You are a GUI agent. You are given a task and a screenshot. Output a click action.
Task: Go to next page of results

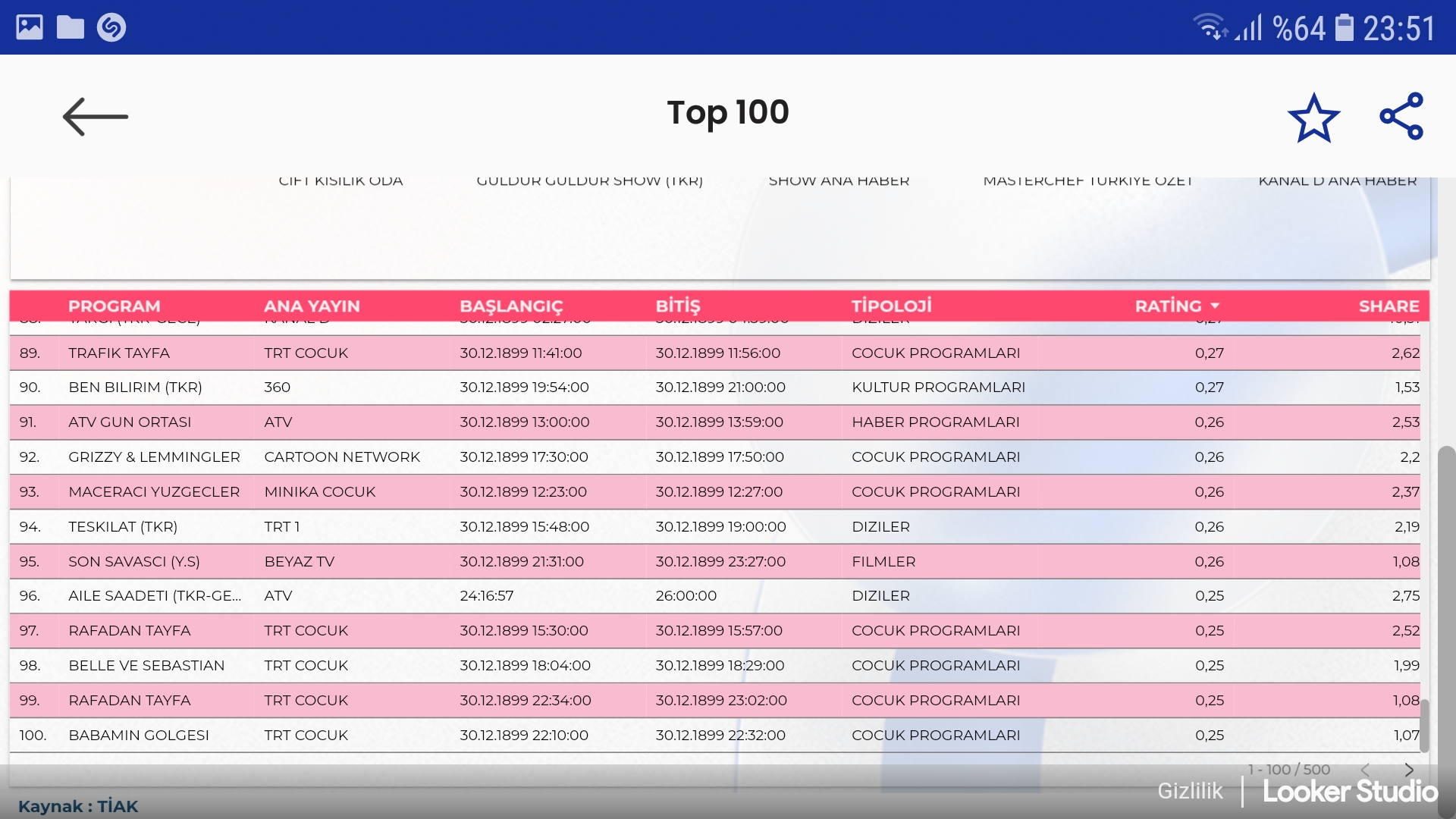pos(1409,769)
